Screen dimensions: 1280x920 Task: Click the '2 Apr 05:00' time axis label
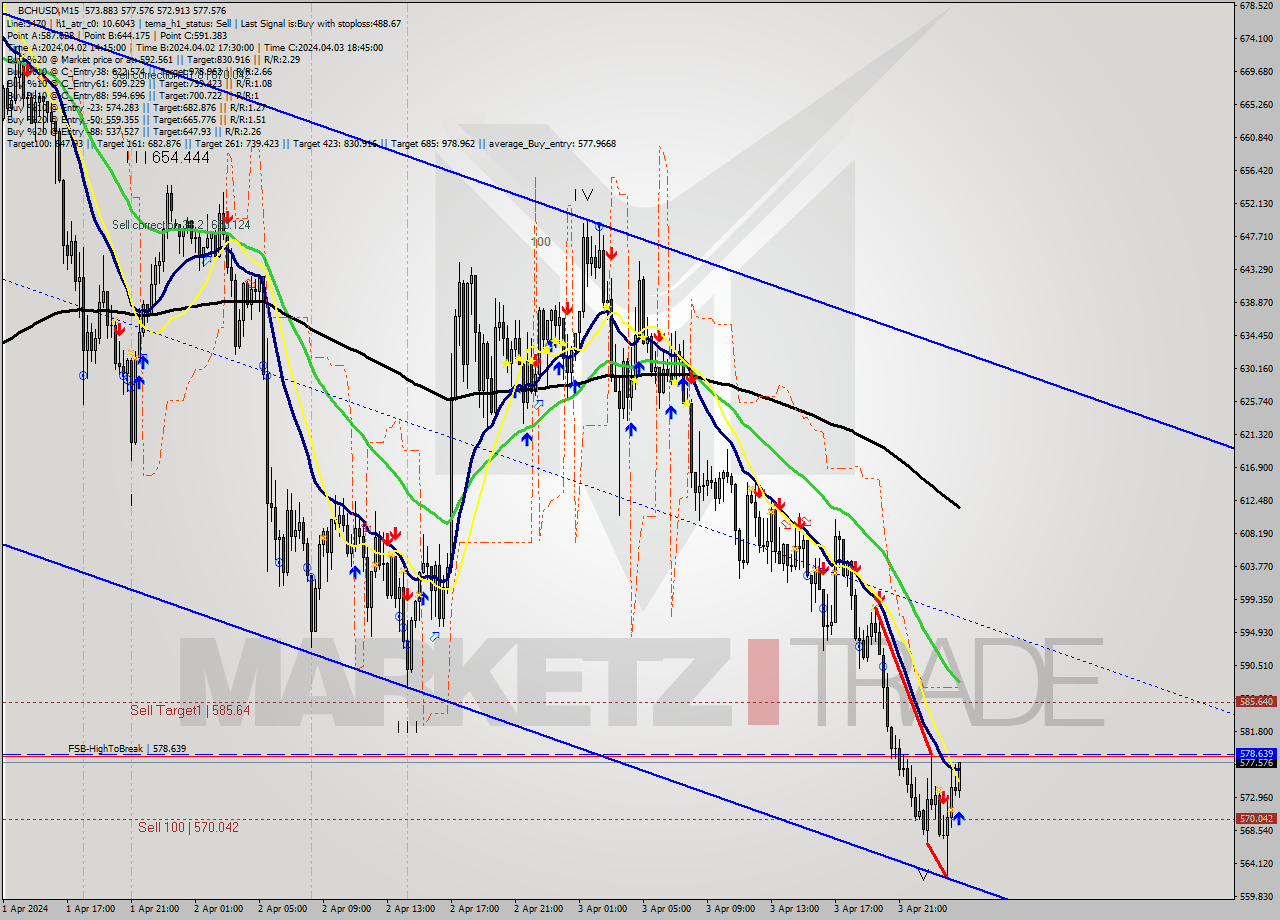283,910
